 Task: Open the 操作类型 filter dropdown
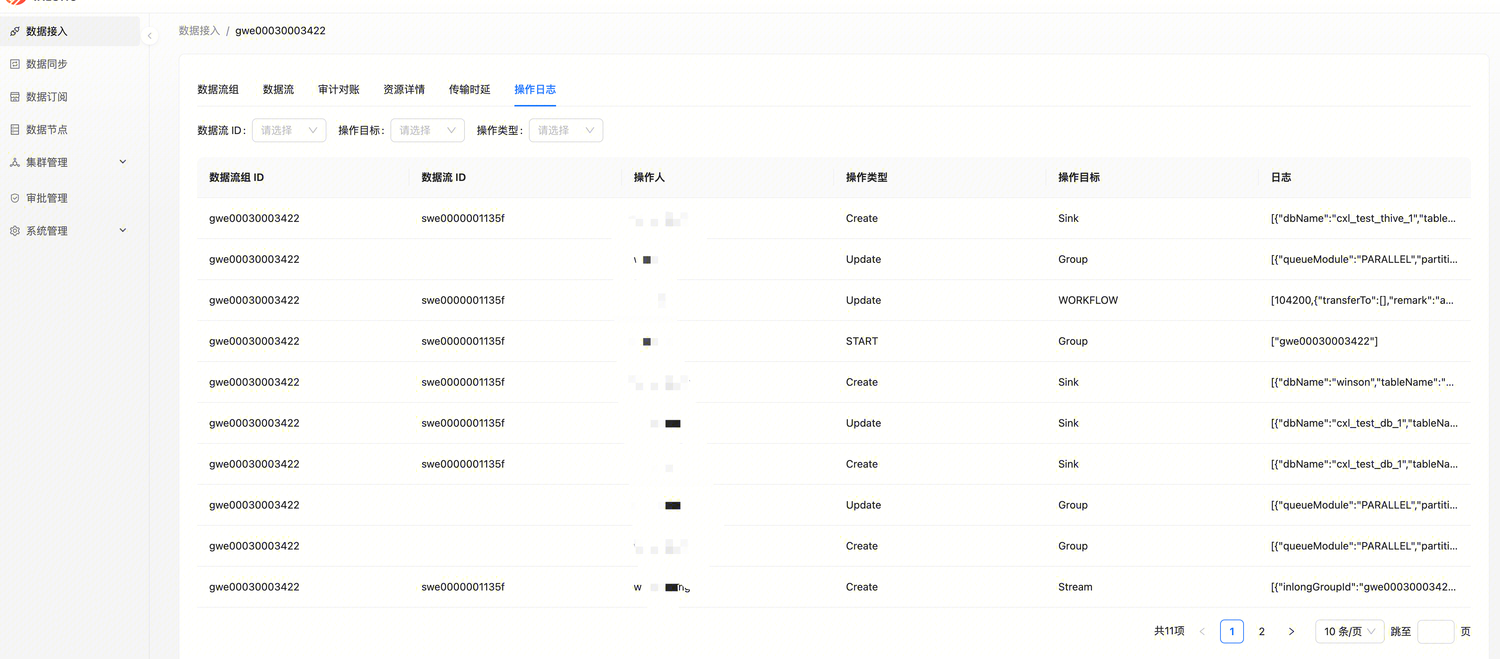(x=565, y=130)
